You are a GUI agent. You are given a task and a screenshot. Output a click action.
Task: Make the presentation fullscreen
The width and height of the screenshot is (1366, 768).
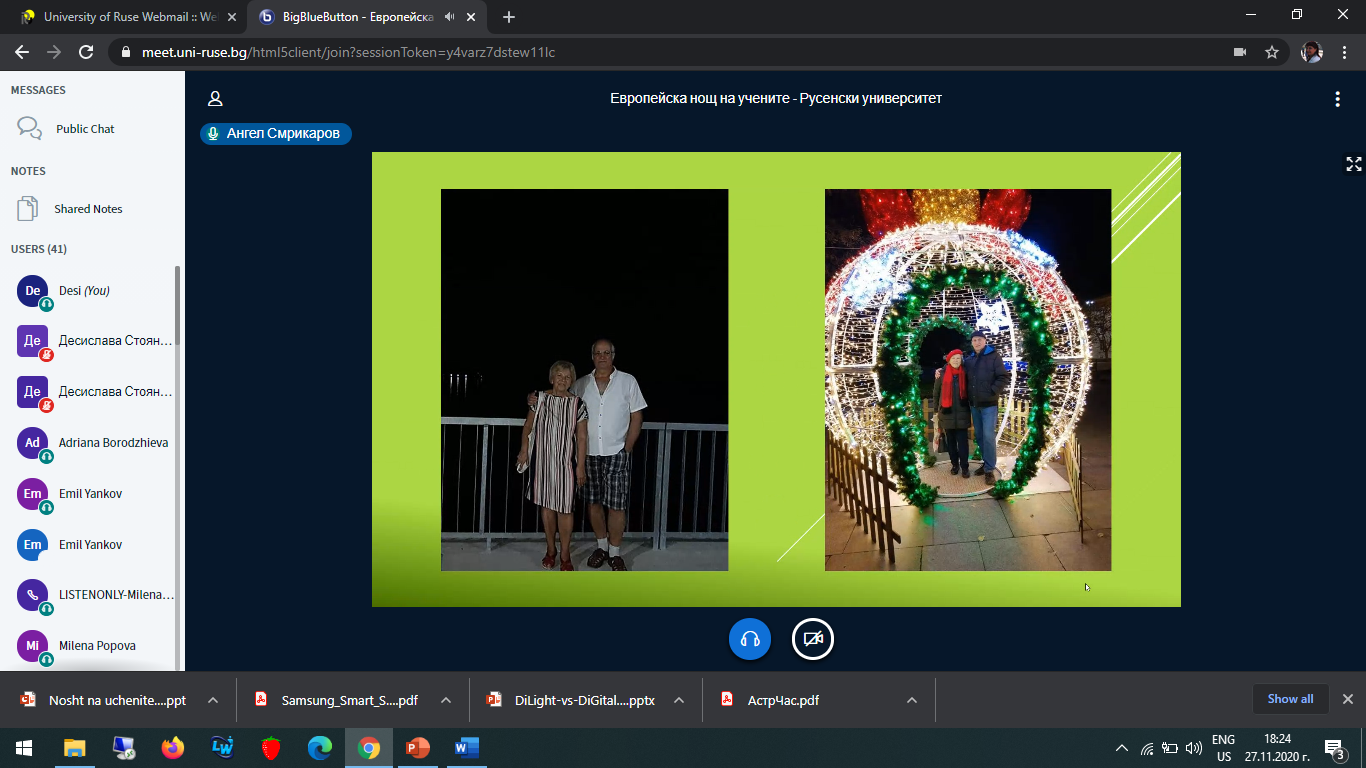click(1353, 164)
